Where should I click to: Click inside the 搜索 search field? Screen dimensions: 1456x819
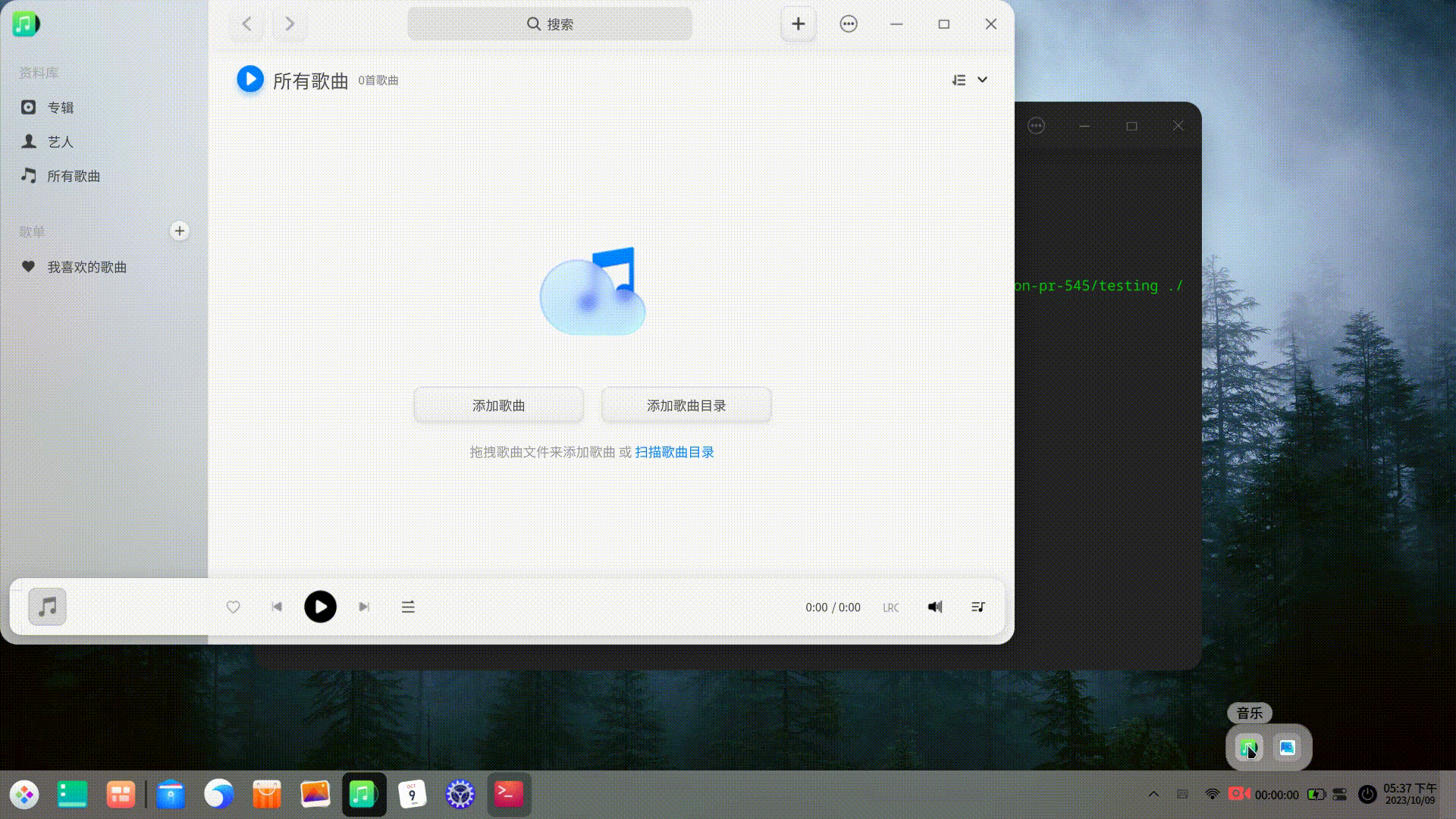click(x=549, y=24)
